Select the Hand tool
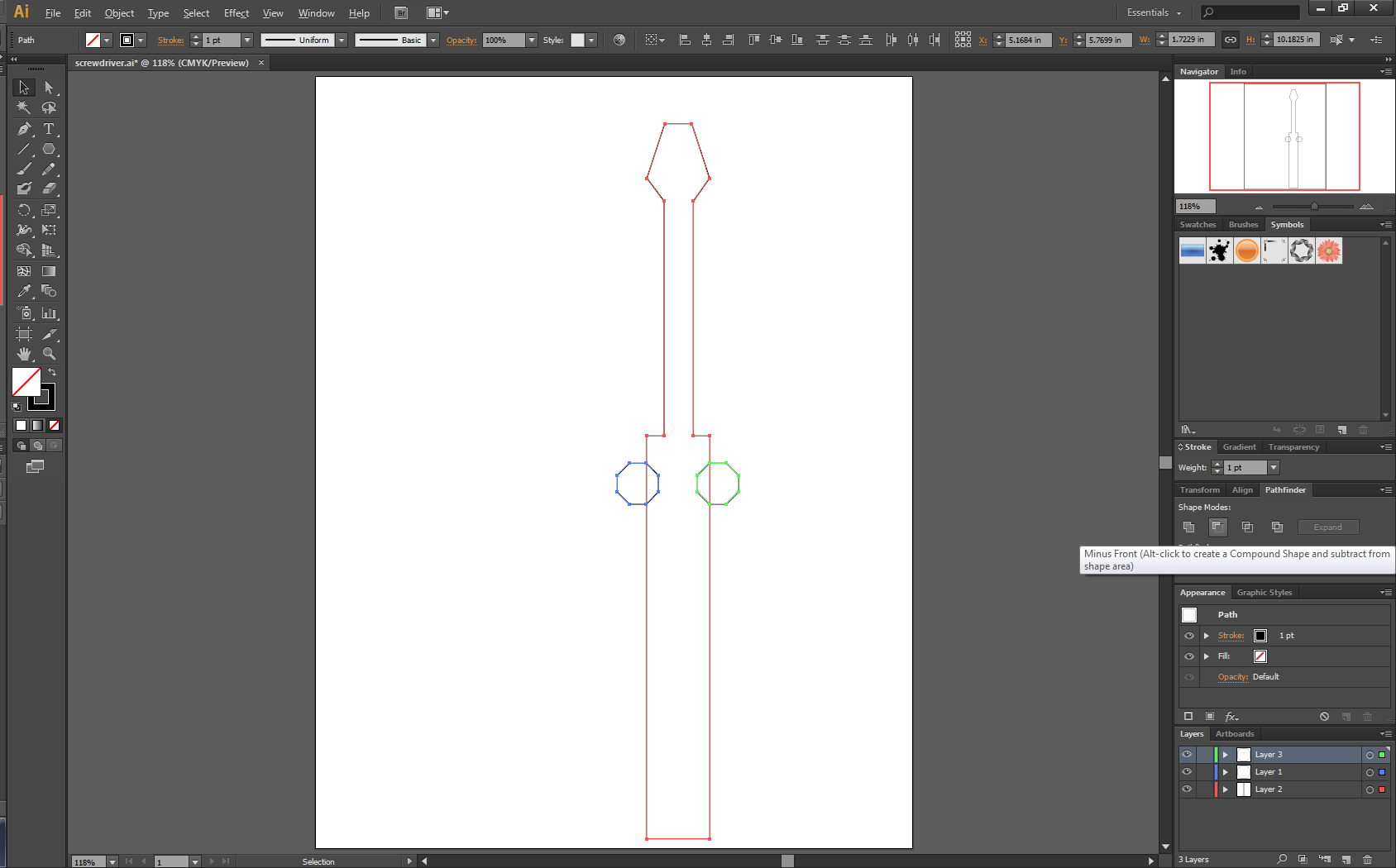The image size is (1396, 868). point(23,354)
